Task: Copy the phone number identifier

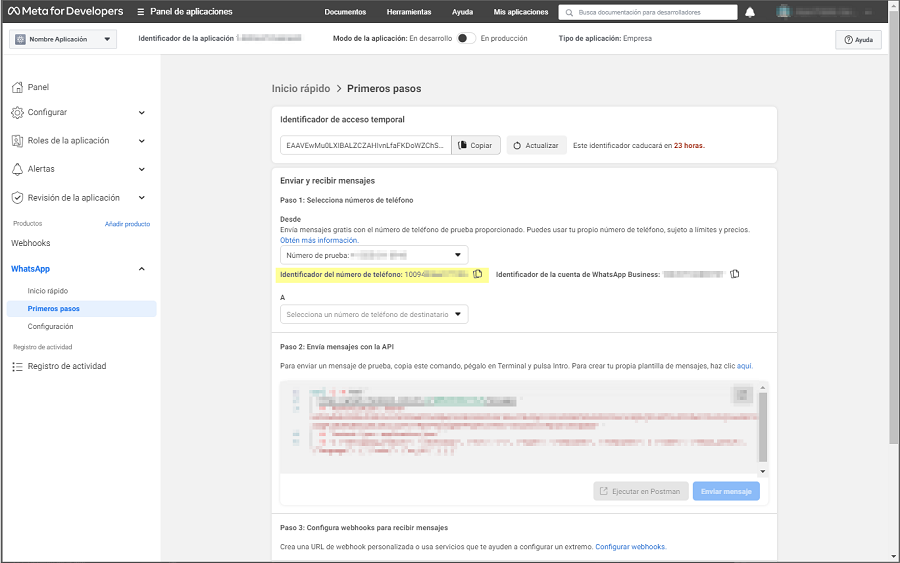Action: 478,274
